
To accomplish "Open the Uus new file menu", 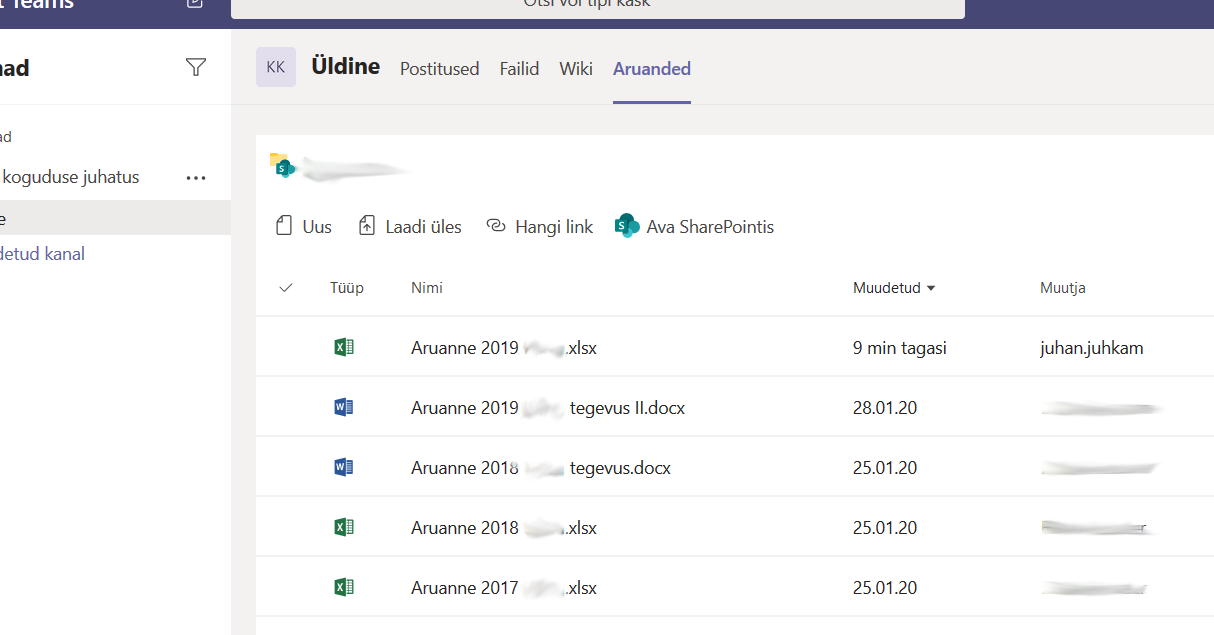I will [x=304, y=227].
